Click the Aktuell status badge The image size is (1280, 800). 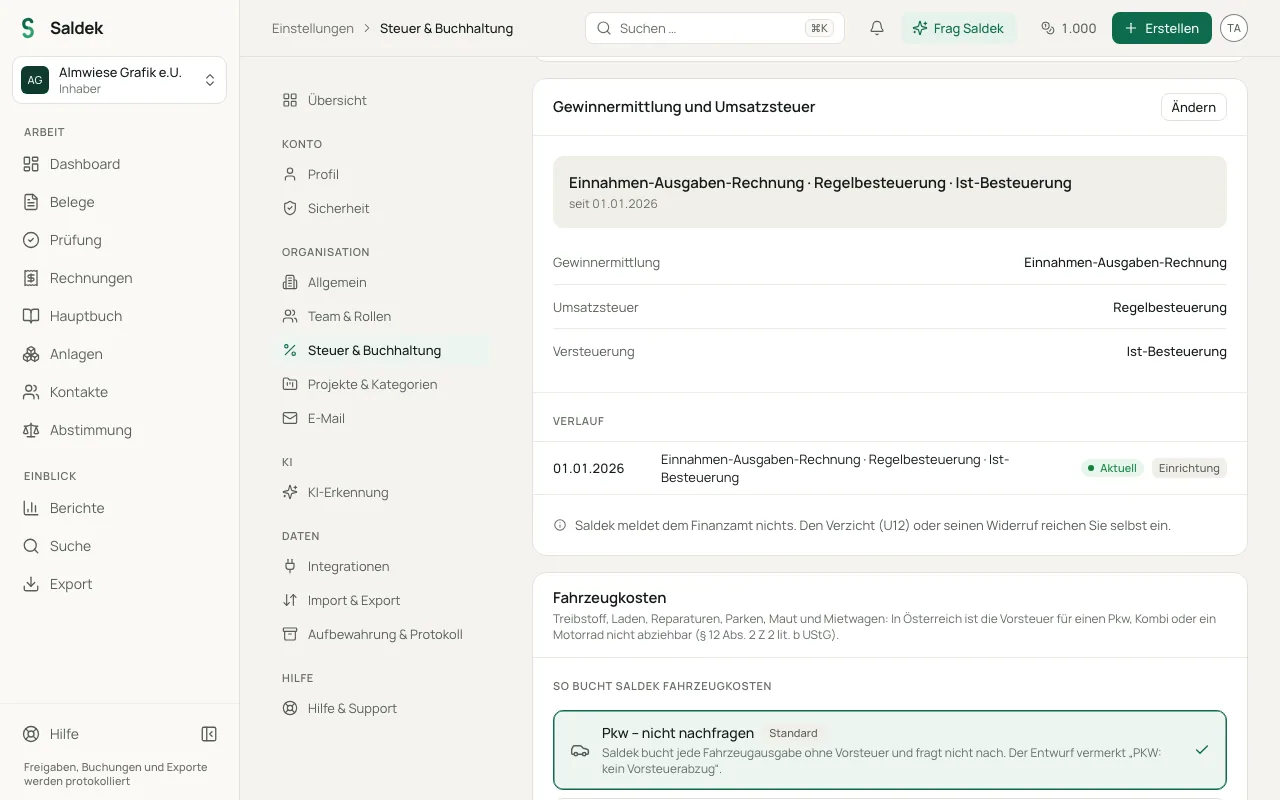(x=1112, y=468)
